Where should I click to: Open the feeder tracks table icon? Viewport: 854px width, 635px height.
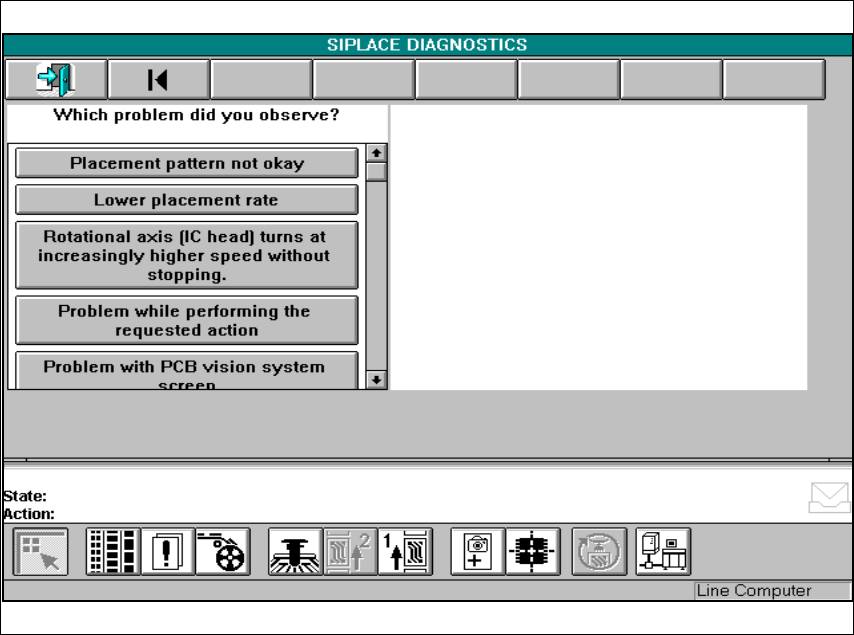coord(113,552)
